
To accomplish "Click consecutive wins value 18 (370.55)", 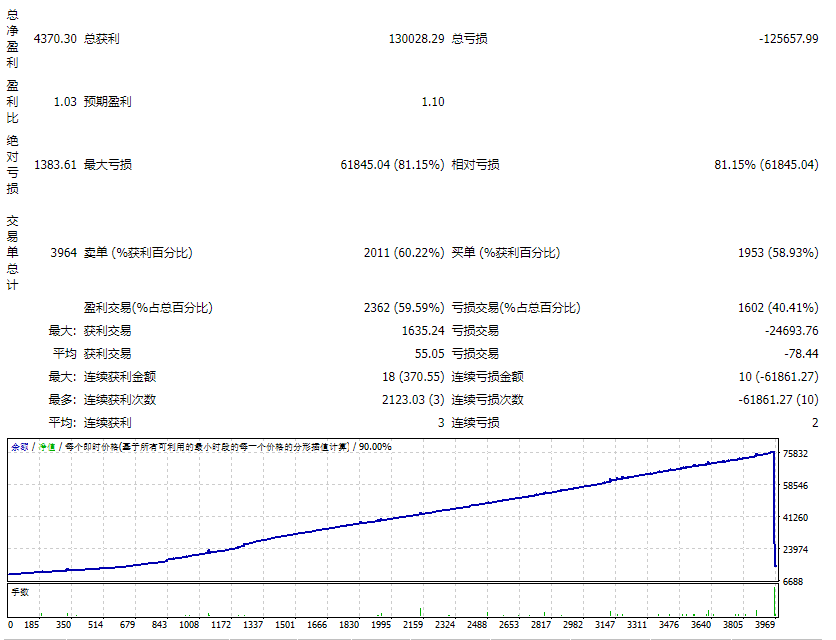I will [x=413, y=377].
